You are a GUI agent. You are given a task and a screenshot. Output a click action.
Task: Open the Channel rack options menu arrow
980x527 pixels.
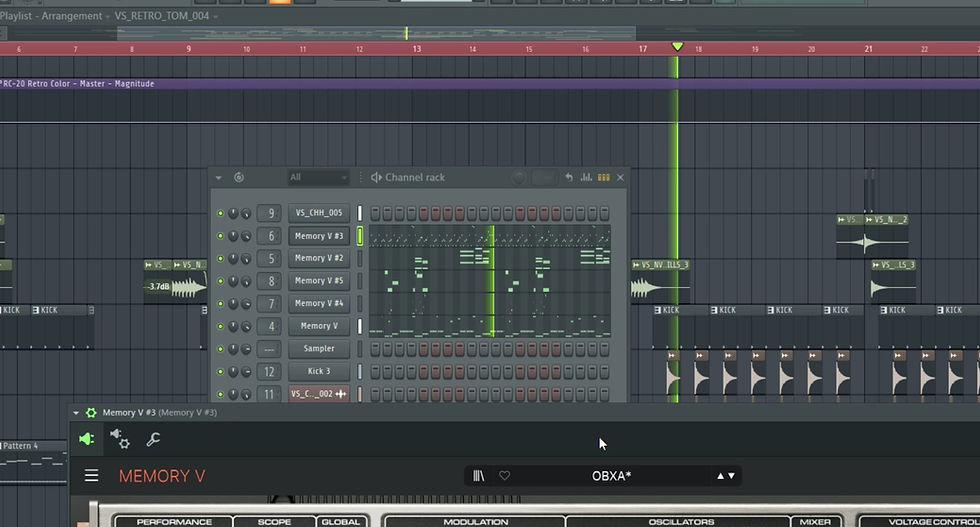point(218,178)
